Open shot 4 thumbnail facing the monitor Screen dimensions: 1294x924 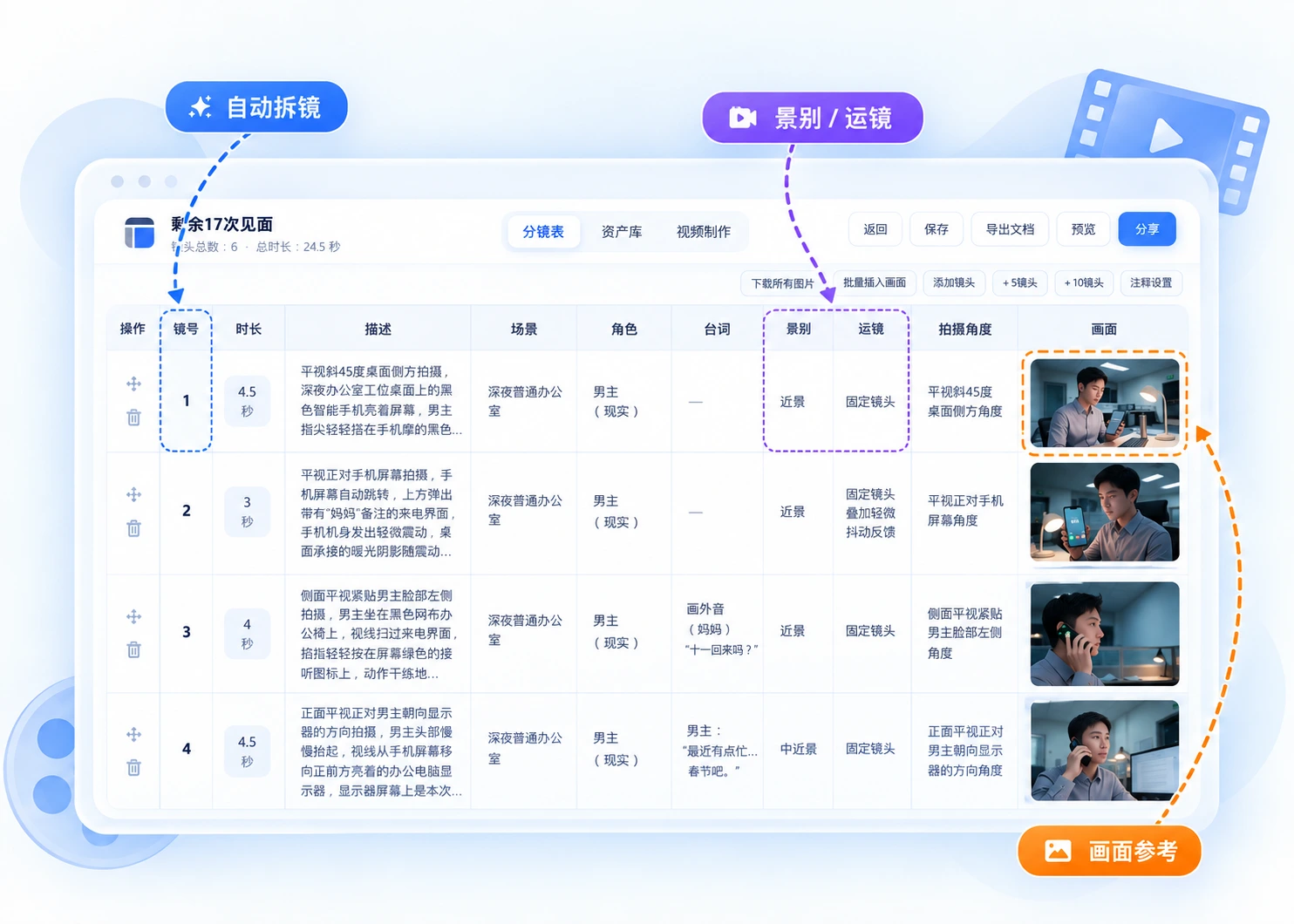1105,751
